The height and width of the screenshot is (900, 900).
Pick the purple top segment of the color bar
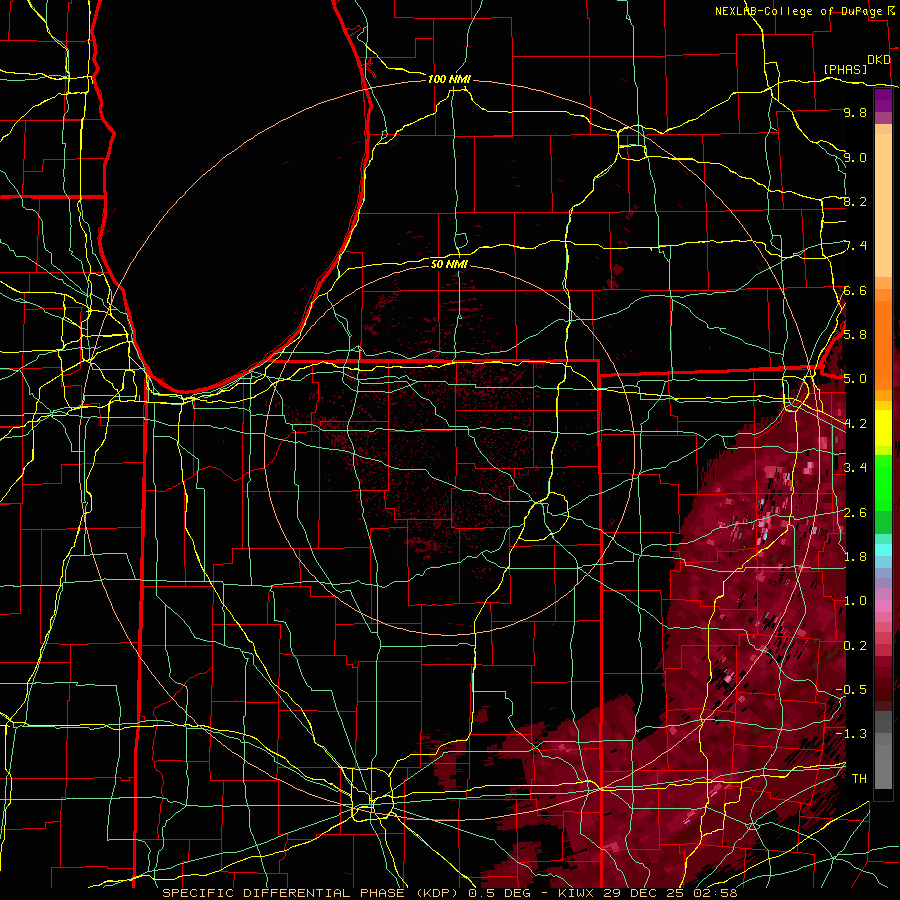(883, 101)
